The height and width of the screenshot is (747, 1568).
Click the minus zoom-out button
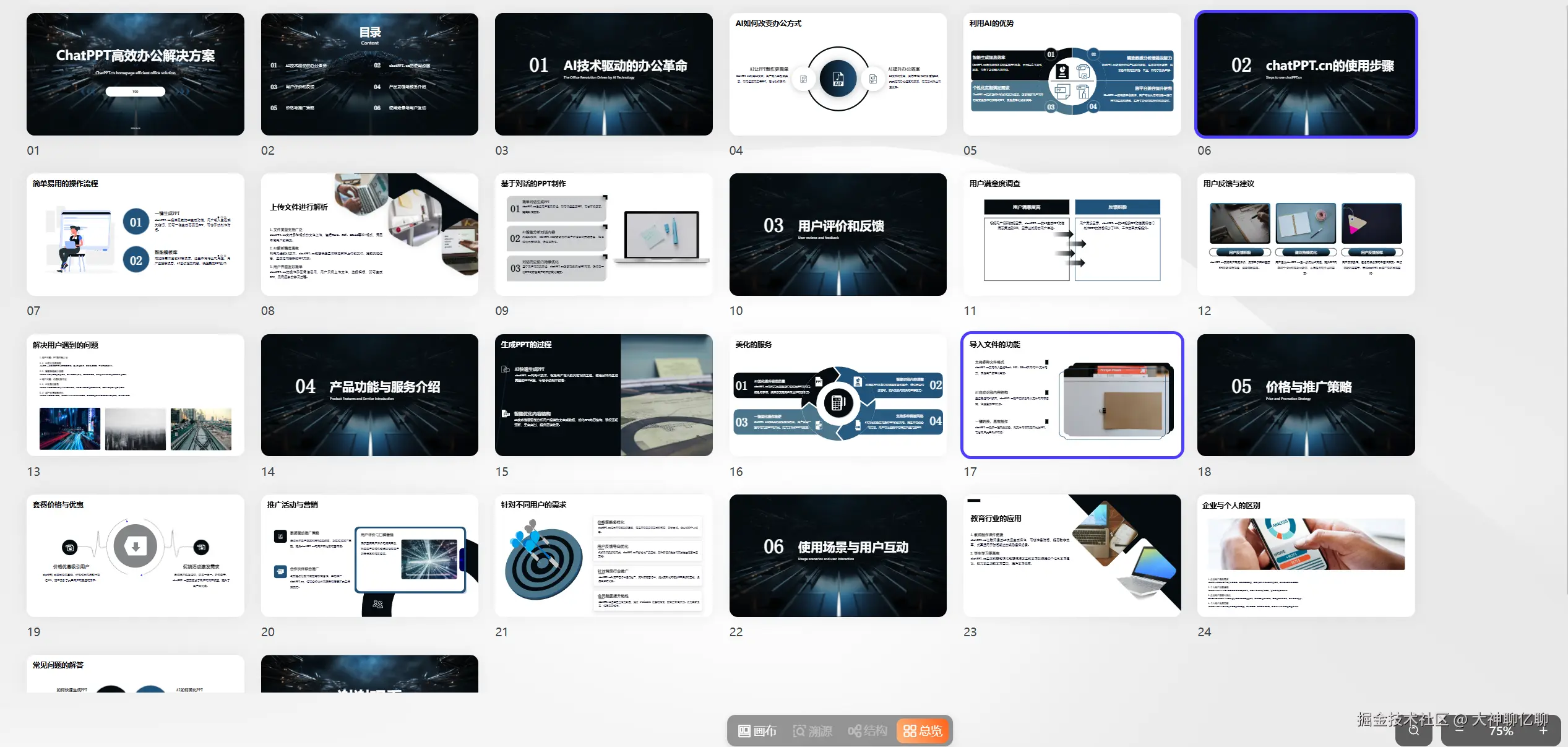pyautogui.click(x=1459, y=731)
